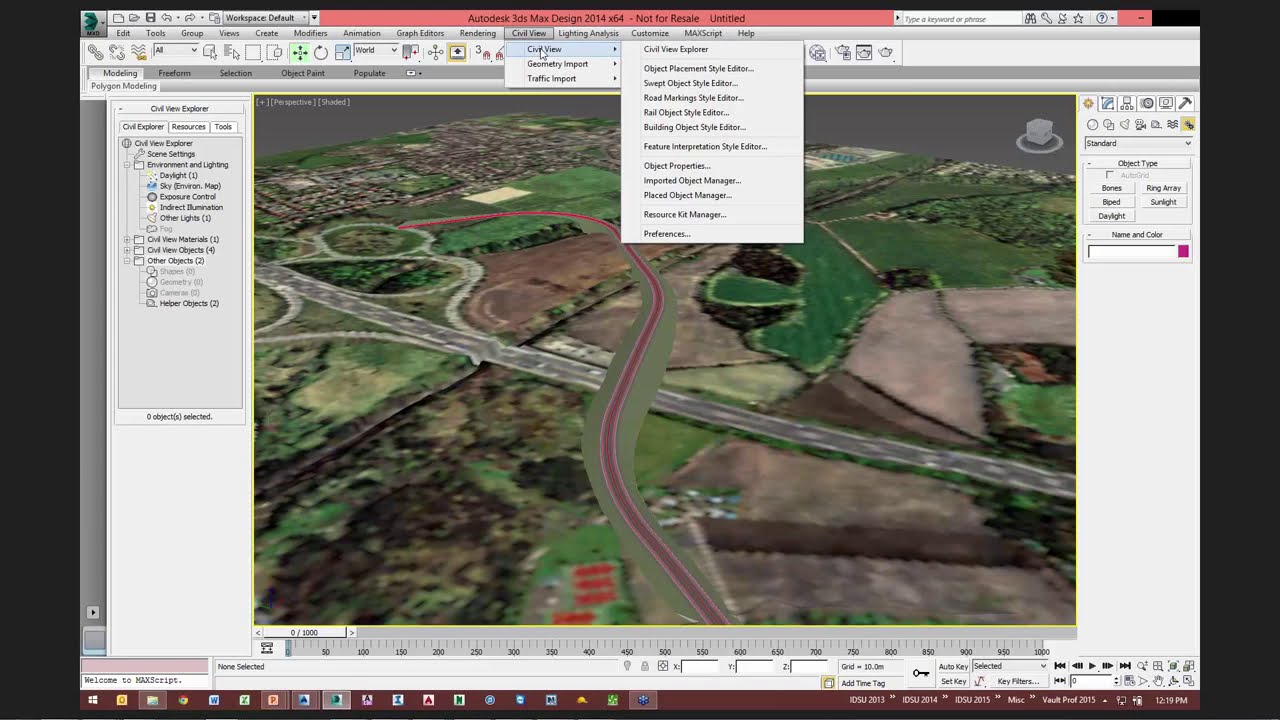The width and height of the screenshot is (1280, 720).
Task: Open the Motion command panel tab
Action: 1147,103
